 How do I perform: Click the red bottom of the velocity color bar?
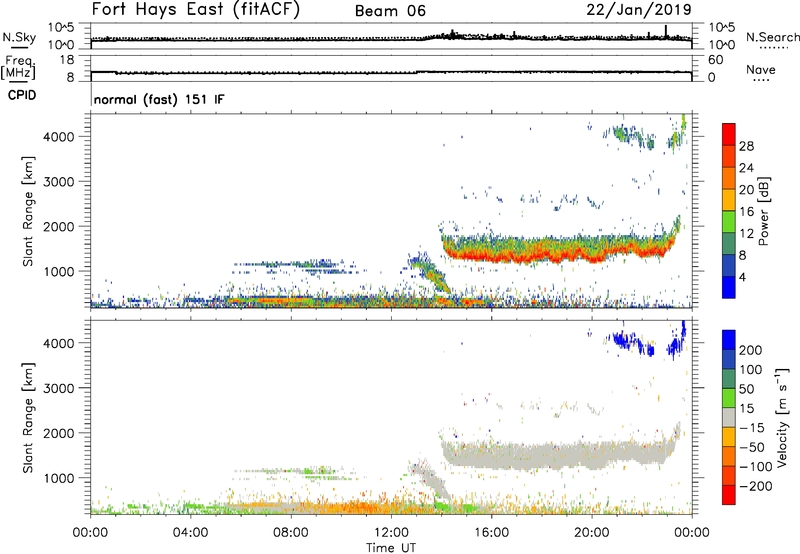[729, 495]
